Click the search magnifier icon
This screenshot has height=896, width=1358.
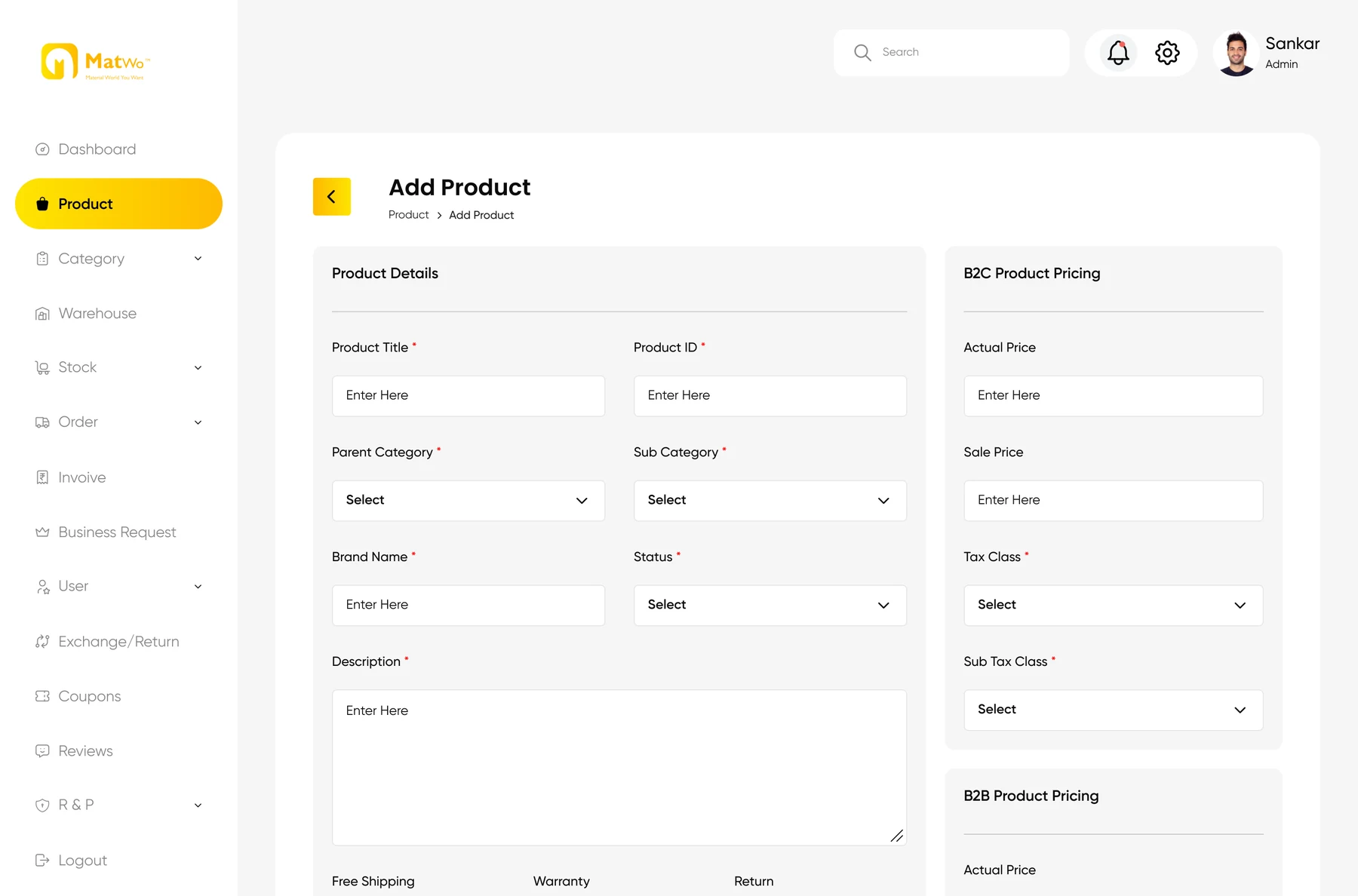click(x=862, y=52)
